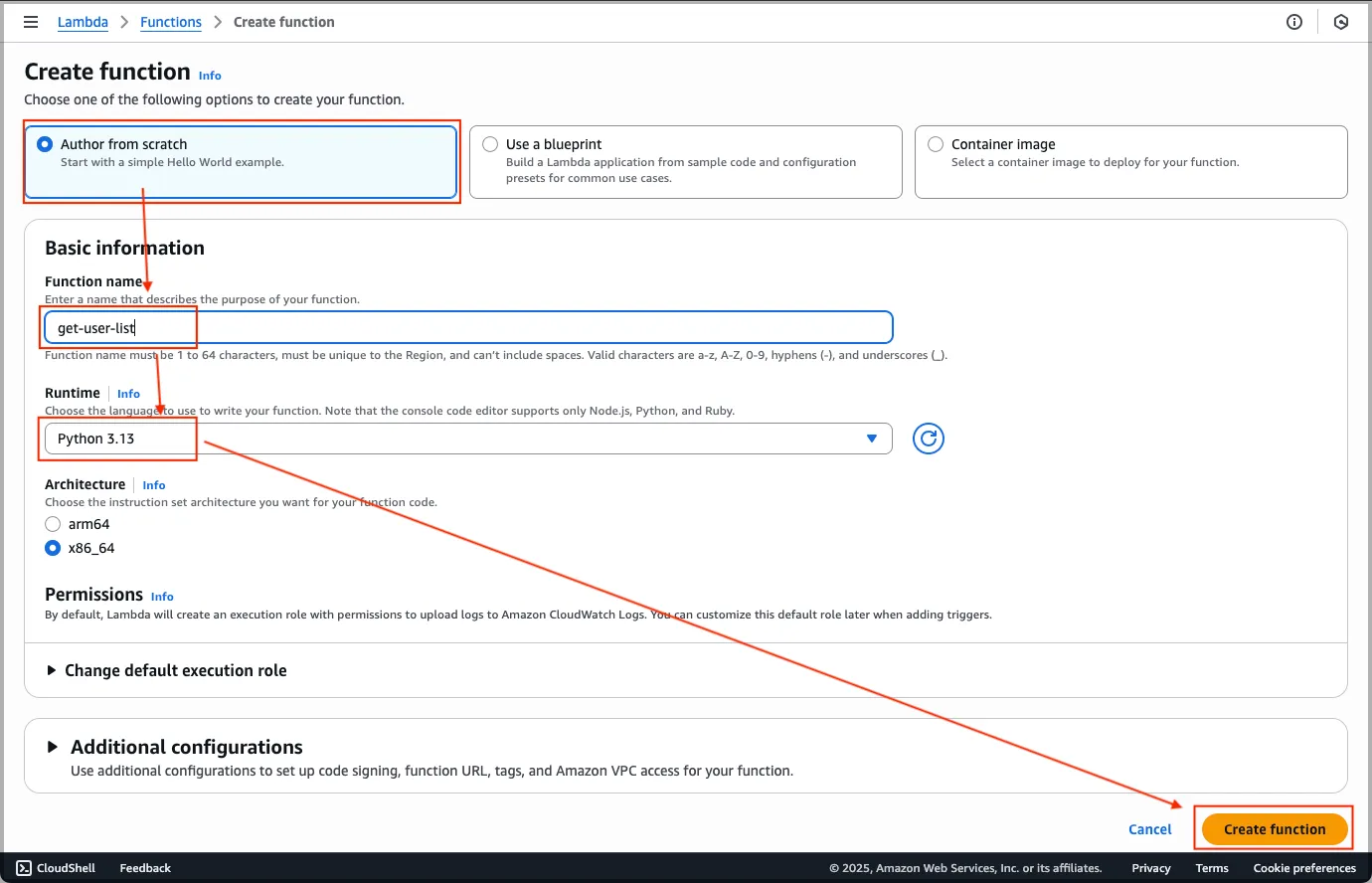
Task: Open the Runtime dropdown showing Python 3.13
Action: [467, 439]
